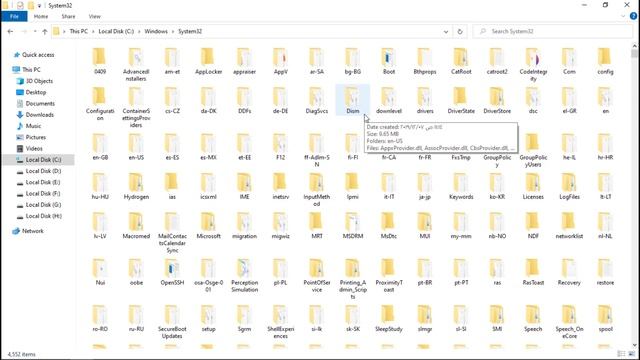The width and height of the screenshot is (640, 360).
Task: Open the CatRoot folder
Action: click(x=461, y=61)
